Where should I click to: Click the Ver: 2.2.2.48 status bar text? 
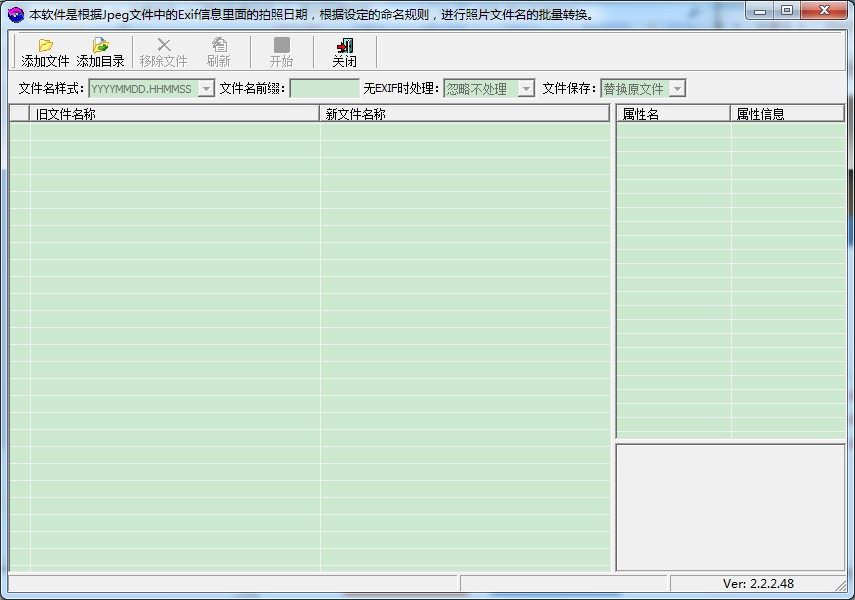[758, 584]
